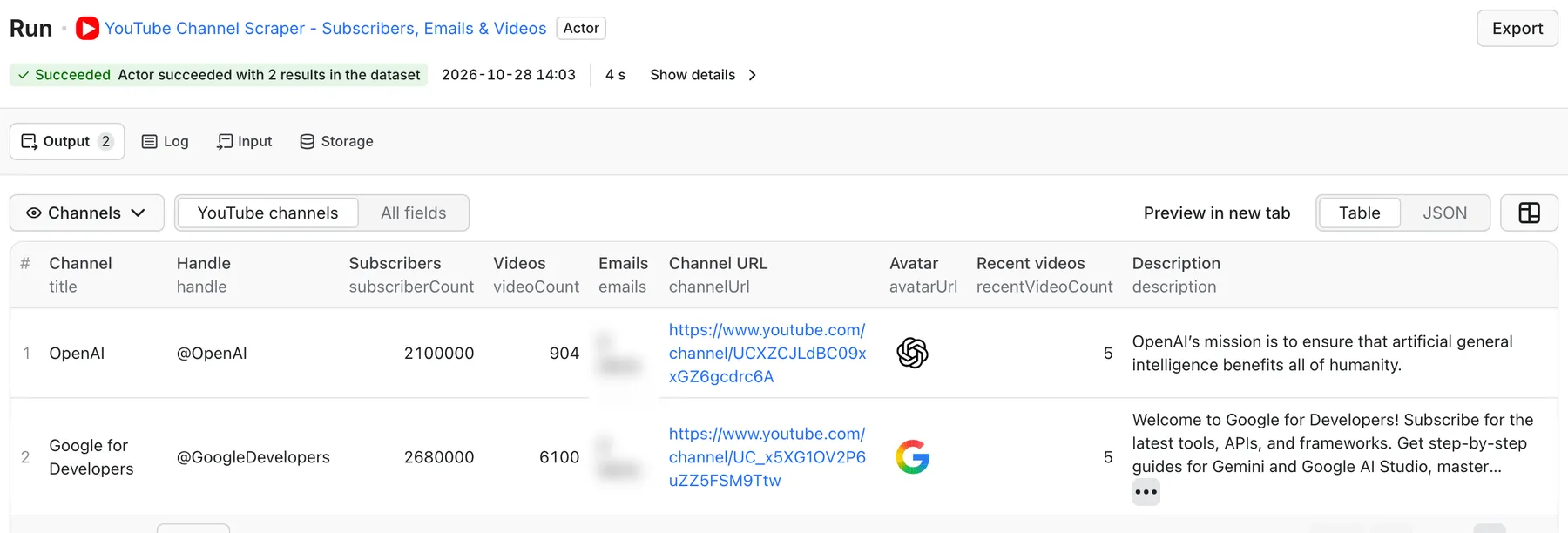The width and height of the screenshot is (1568, 533).
Task: Select the Table display mode
Action: pos(1359,213)
